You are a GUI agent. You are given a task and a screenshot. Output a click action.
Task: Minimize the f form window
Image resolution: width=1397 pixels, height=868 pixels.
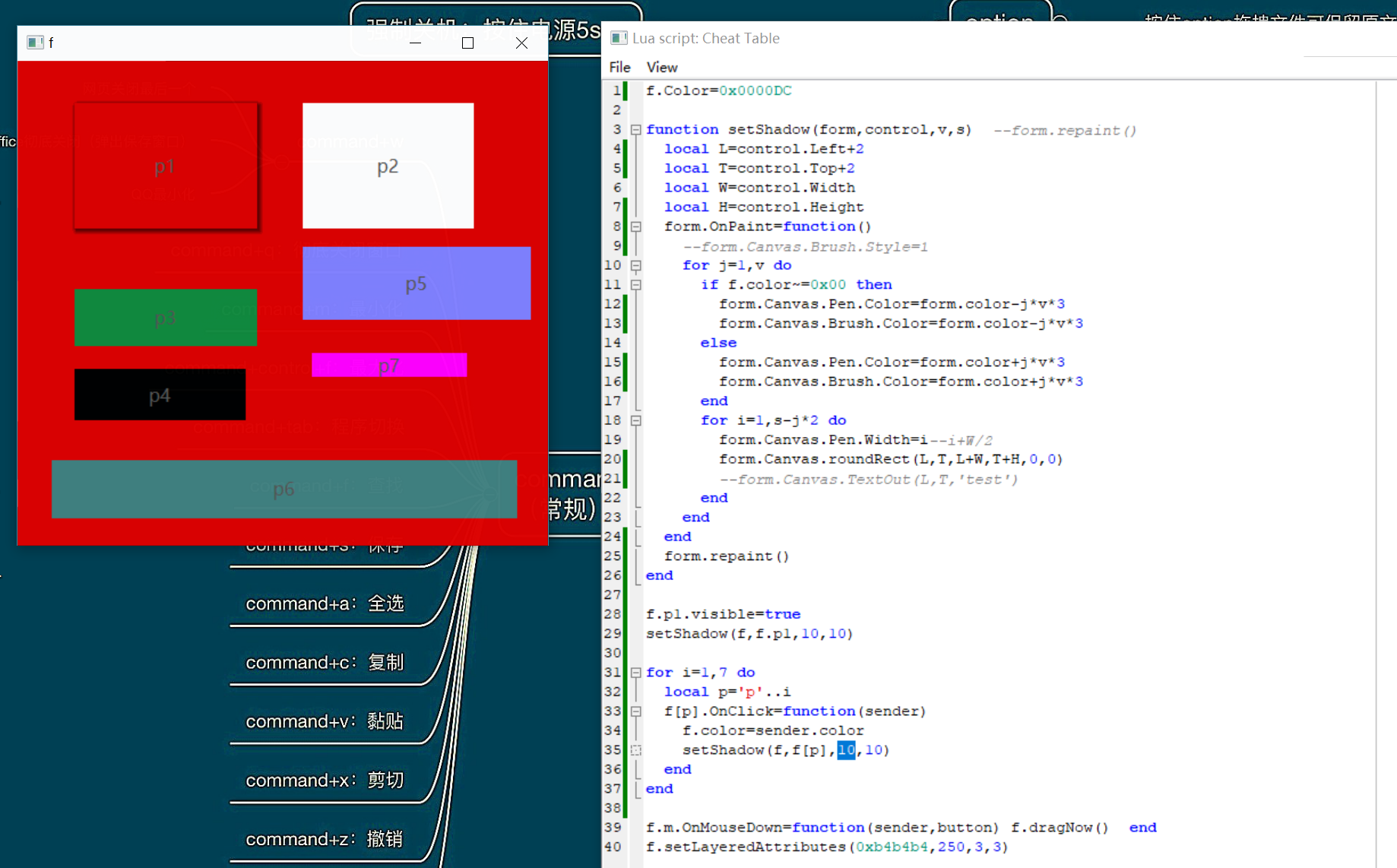pos(415,43)
